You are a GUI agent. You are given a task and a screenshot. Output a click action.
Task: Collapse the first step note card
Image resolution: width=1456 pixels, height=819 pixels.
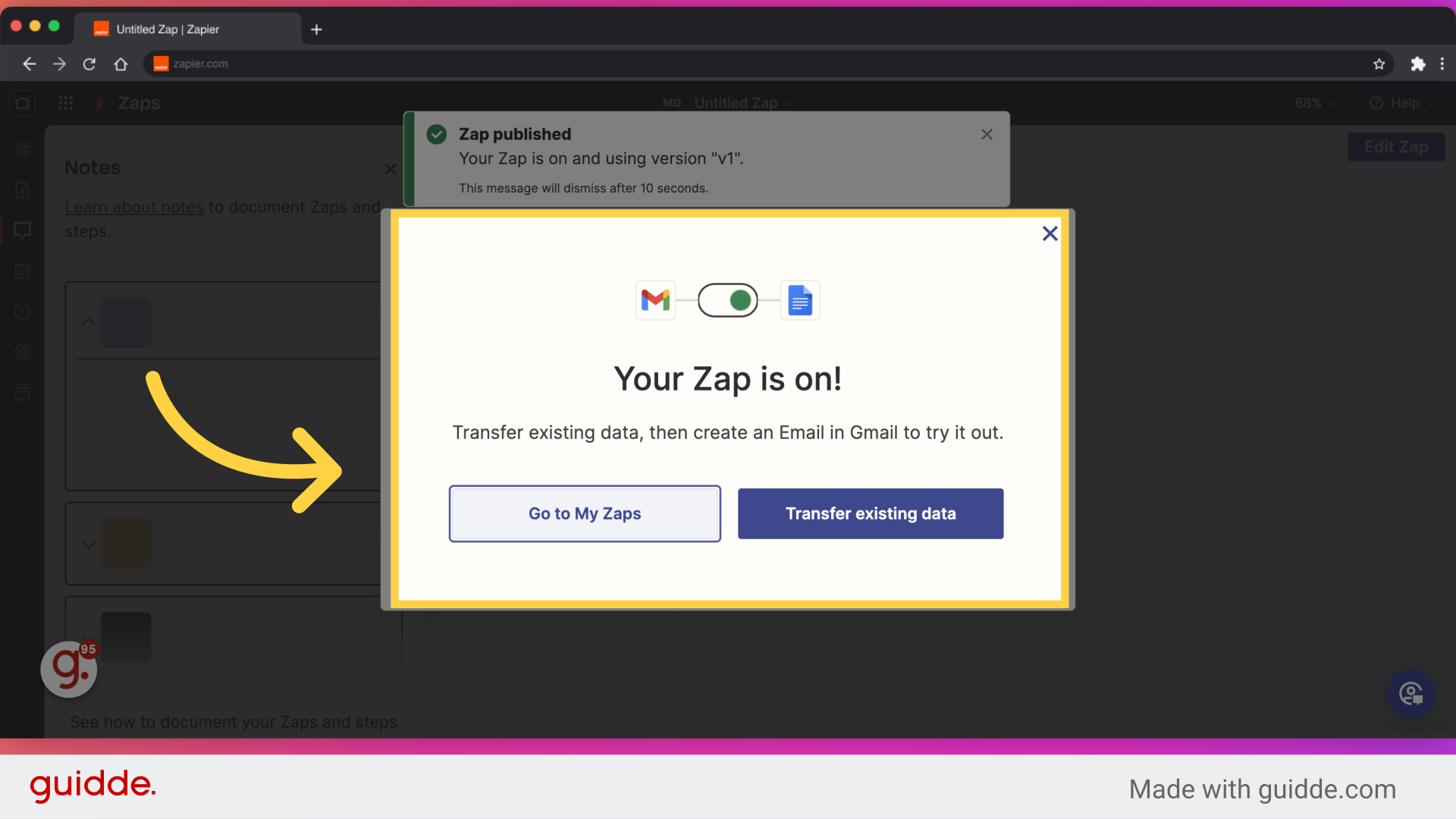[x=88, y=322]
